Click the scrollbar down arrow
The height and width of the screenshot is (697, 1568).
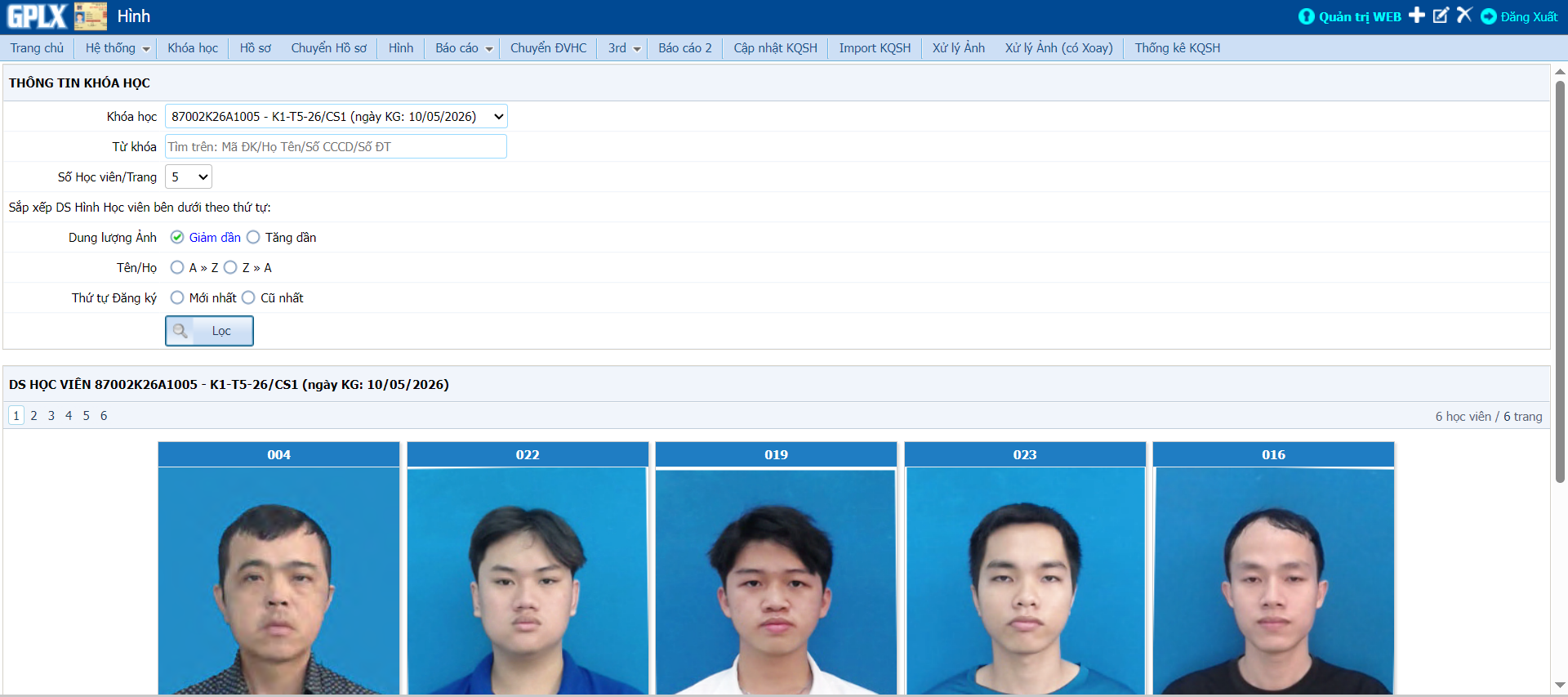pos(1560,685)
